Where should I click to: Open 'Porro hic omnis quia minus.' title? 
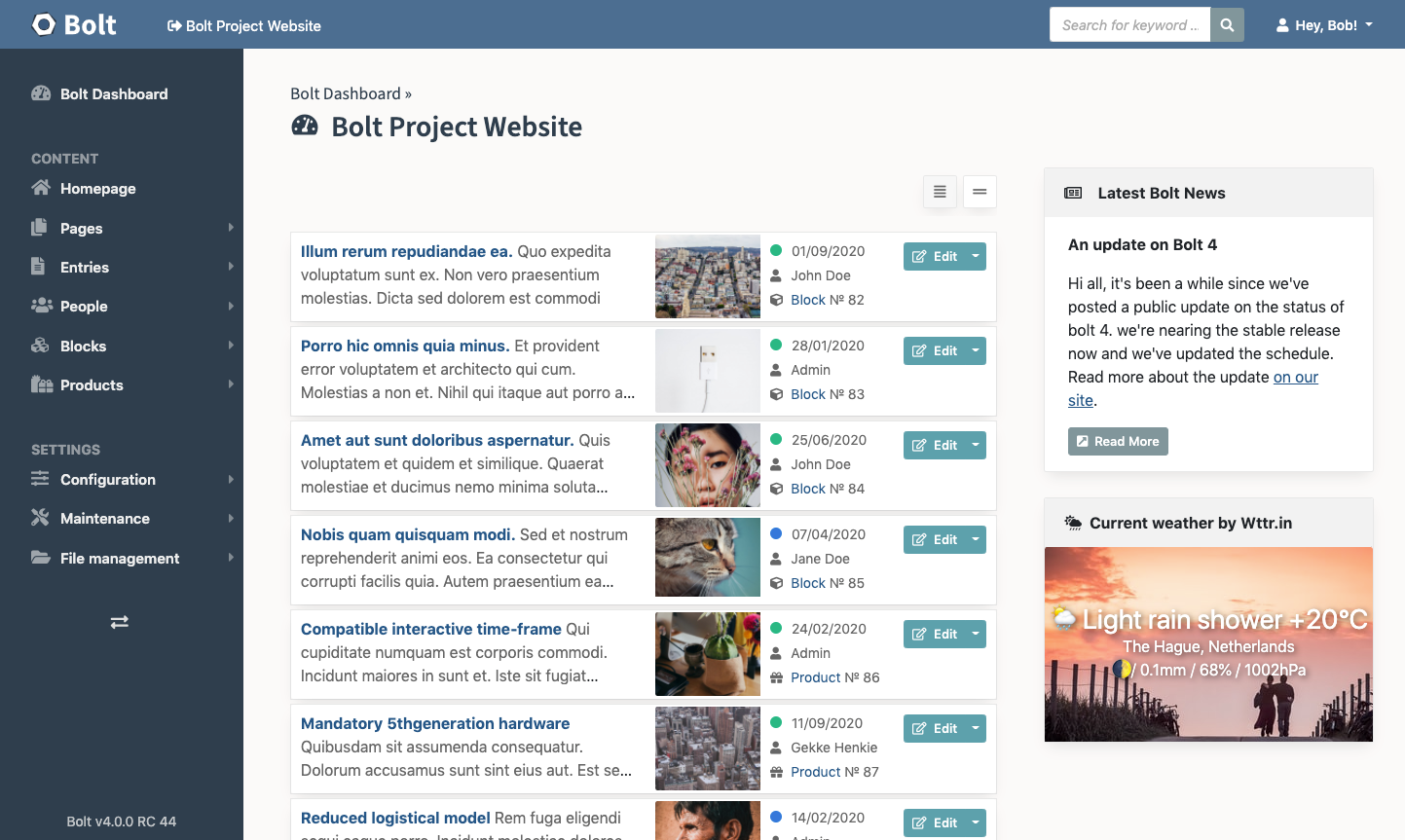[405, 346]
